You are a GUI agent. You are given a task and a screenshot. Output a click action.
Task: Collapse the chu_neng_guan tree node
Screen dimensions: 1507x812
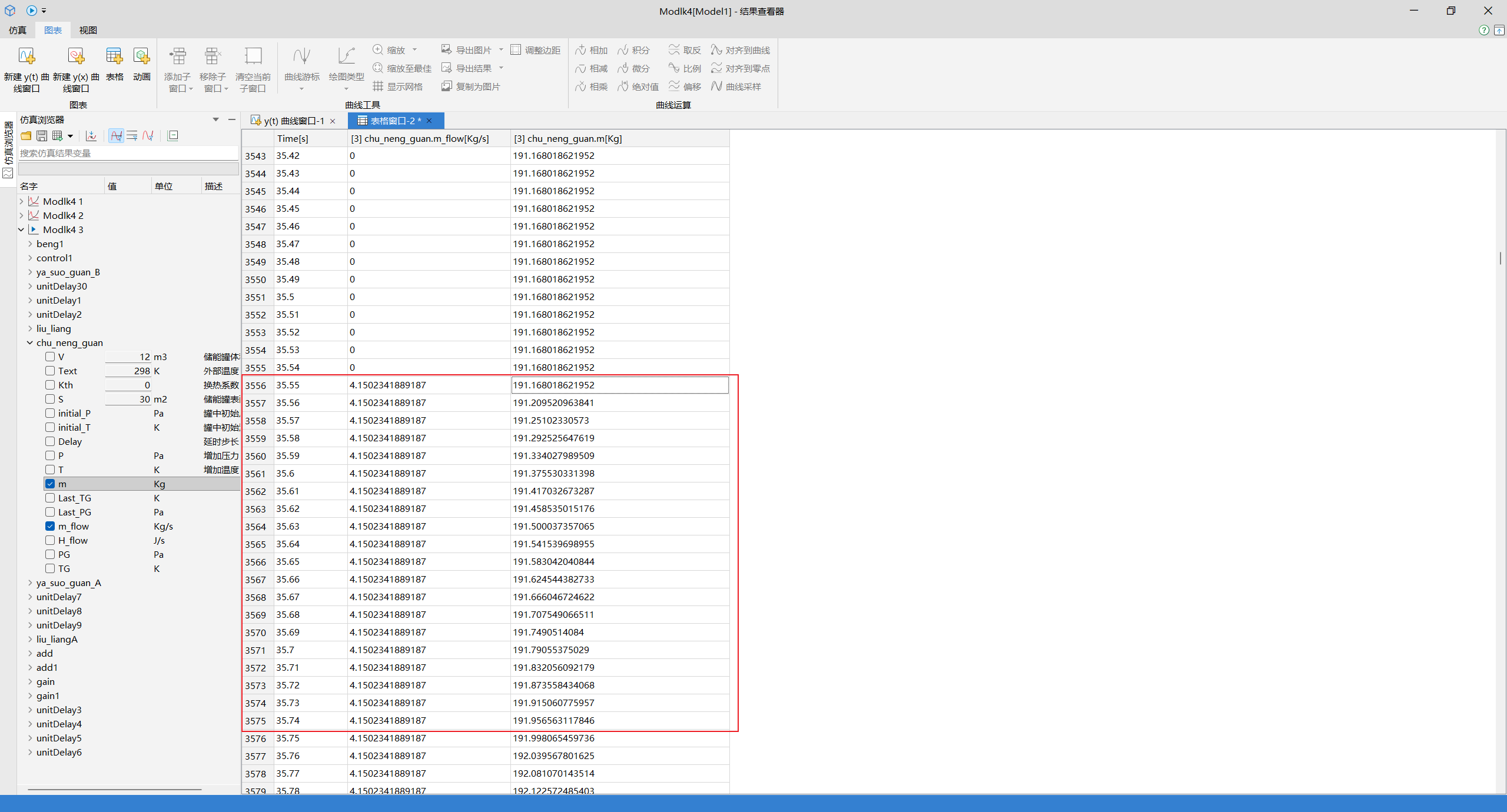coord(30,342)
